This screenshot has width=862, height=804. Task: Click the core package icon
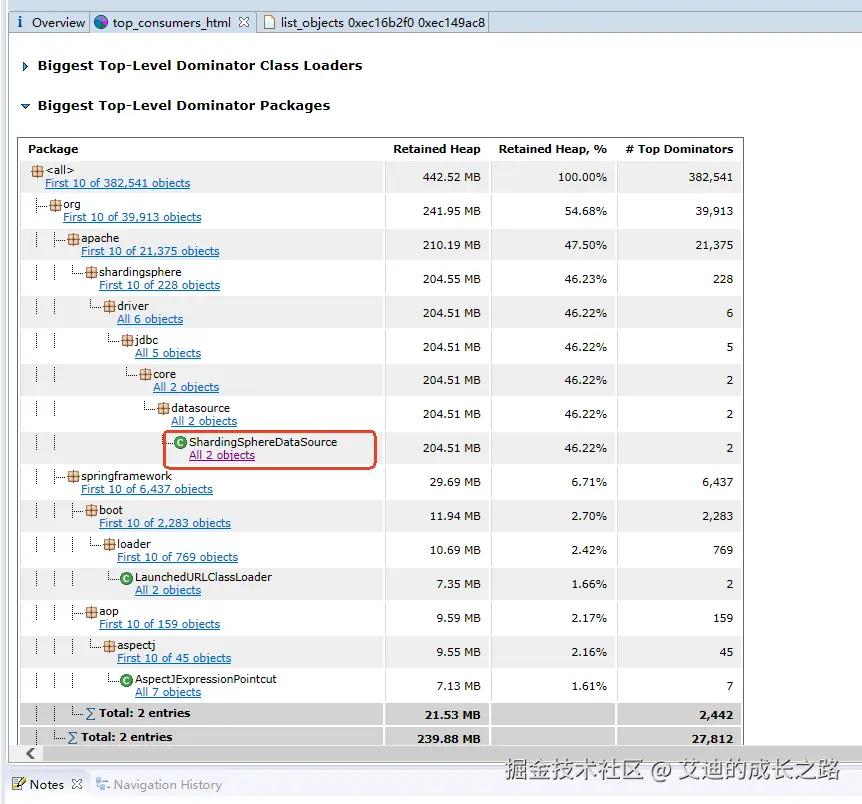146,375
